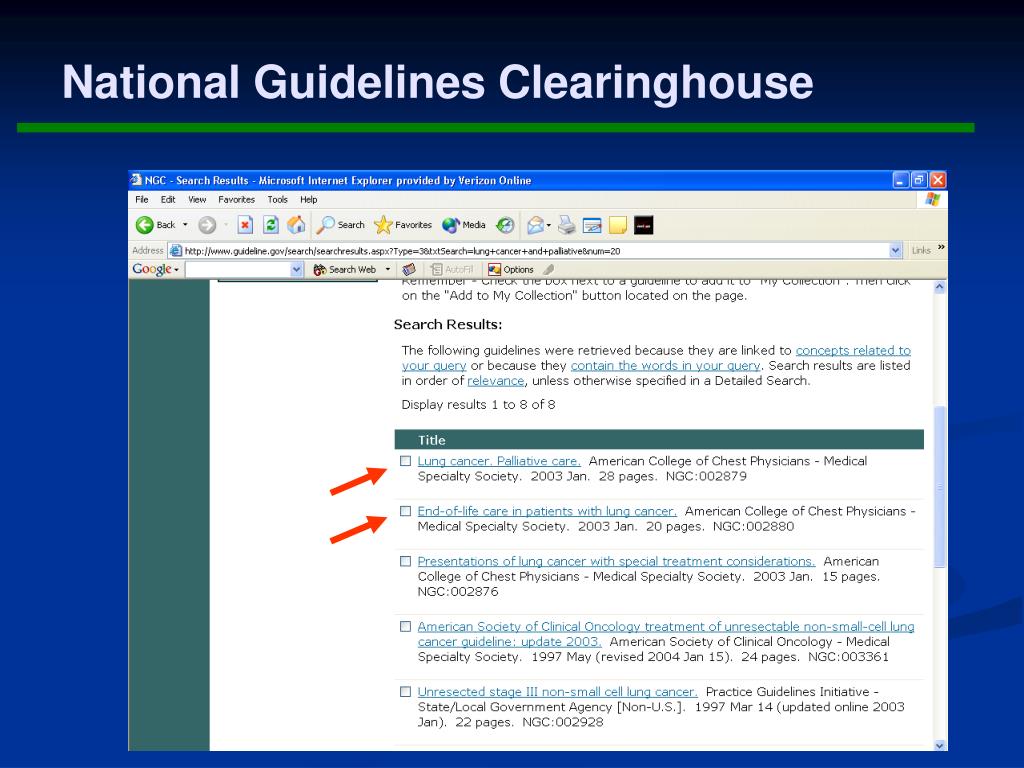Click the scrollbar up arrow
This screenshot has height=768, width=1024.
(x=940, y=287)
